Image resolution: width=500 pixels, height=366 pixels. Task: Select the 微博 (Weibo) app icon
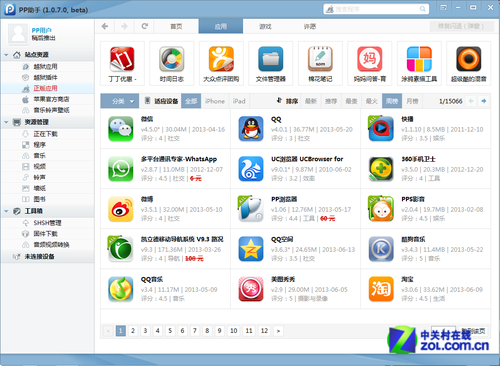[x=120, y=209]
